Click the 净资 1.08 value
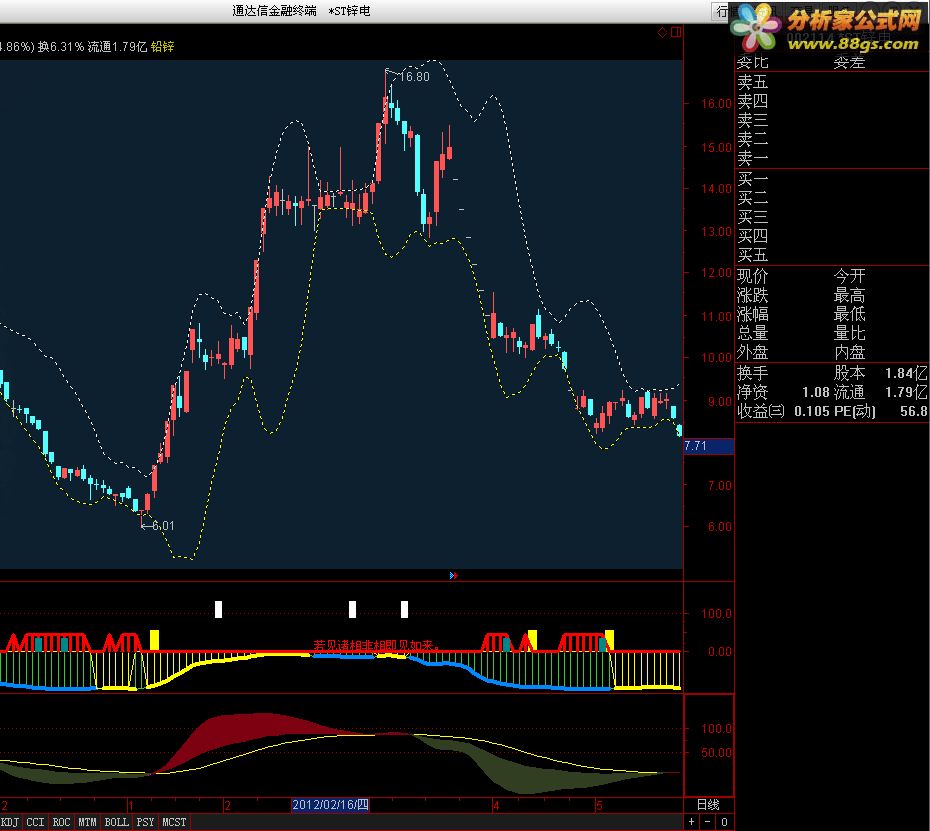Image resolution: width=930 pixels, height=831 pixels. [783, 392]
